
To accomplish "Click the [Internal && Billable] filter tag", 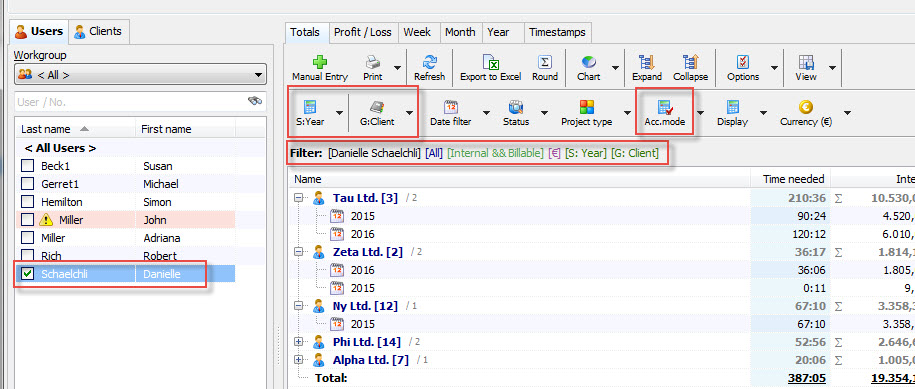I will click(496, 154).
